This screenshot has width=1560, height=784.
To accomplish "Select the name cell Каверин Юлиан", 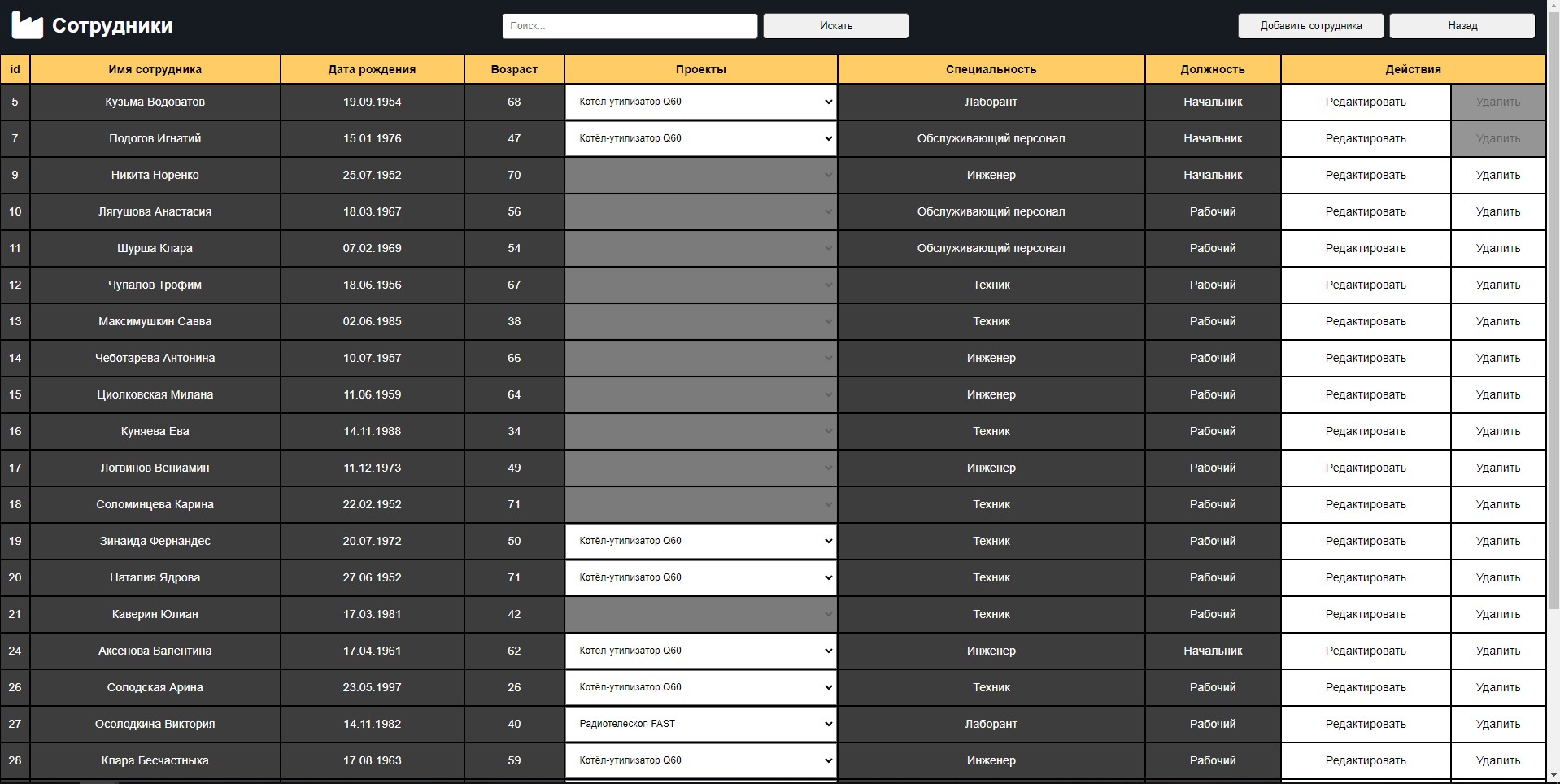I will point(155,615).
